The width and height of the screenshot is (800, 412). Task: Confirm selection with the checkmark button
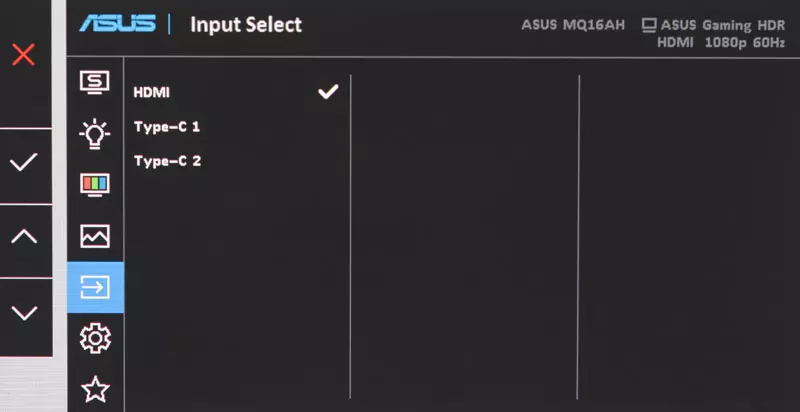pos(23,162)
